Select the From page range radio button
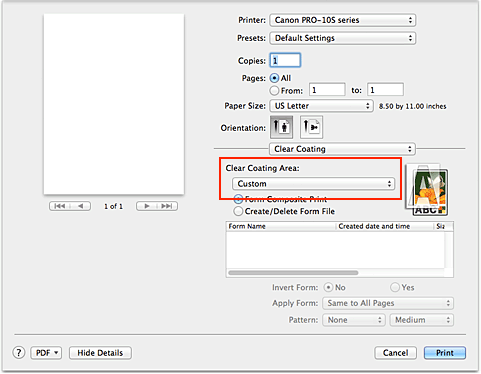This screenshot has width=481, height=374. coord(274,90)
